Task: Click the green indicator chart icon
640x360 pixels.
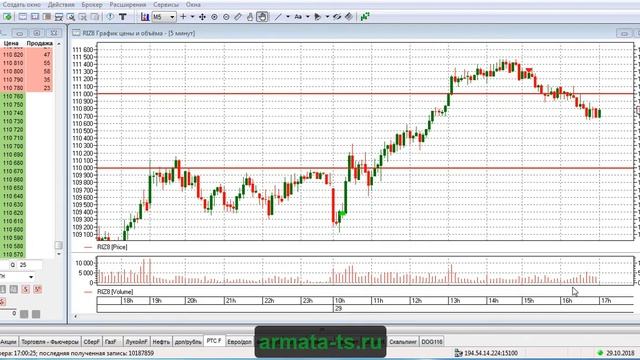Action: 365,17
